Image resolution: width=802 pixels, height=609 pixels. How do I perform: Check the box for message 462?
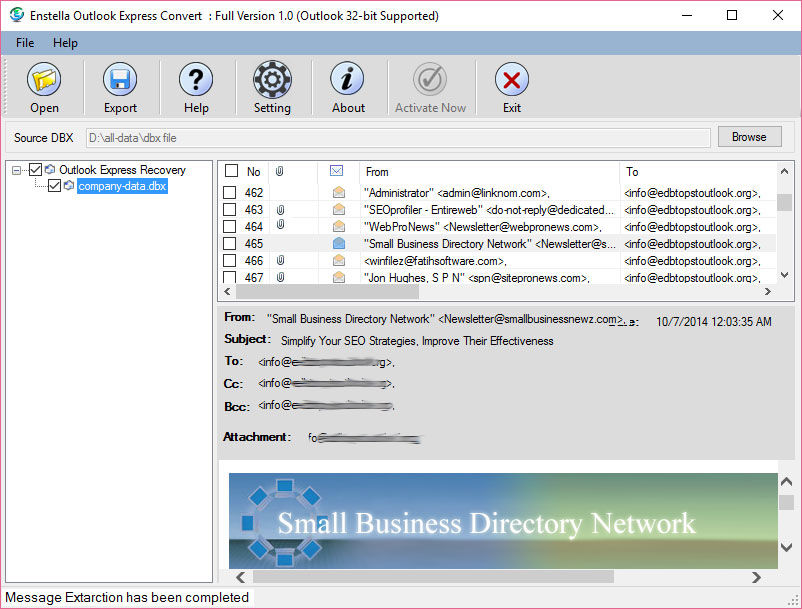click(230, 193)
